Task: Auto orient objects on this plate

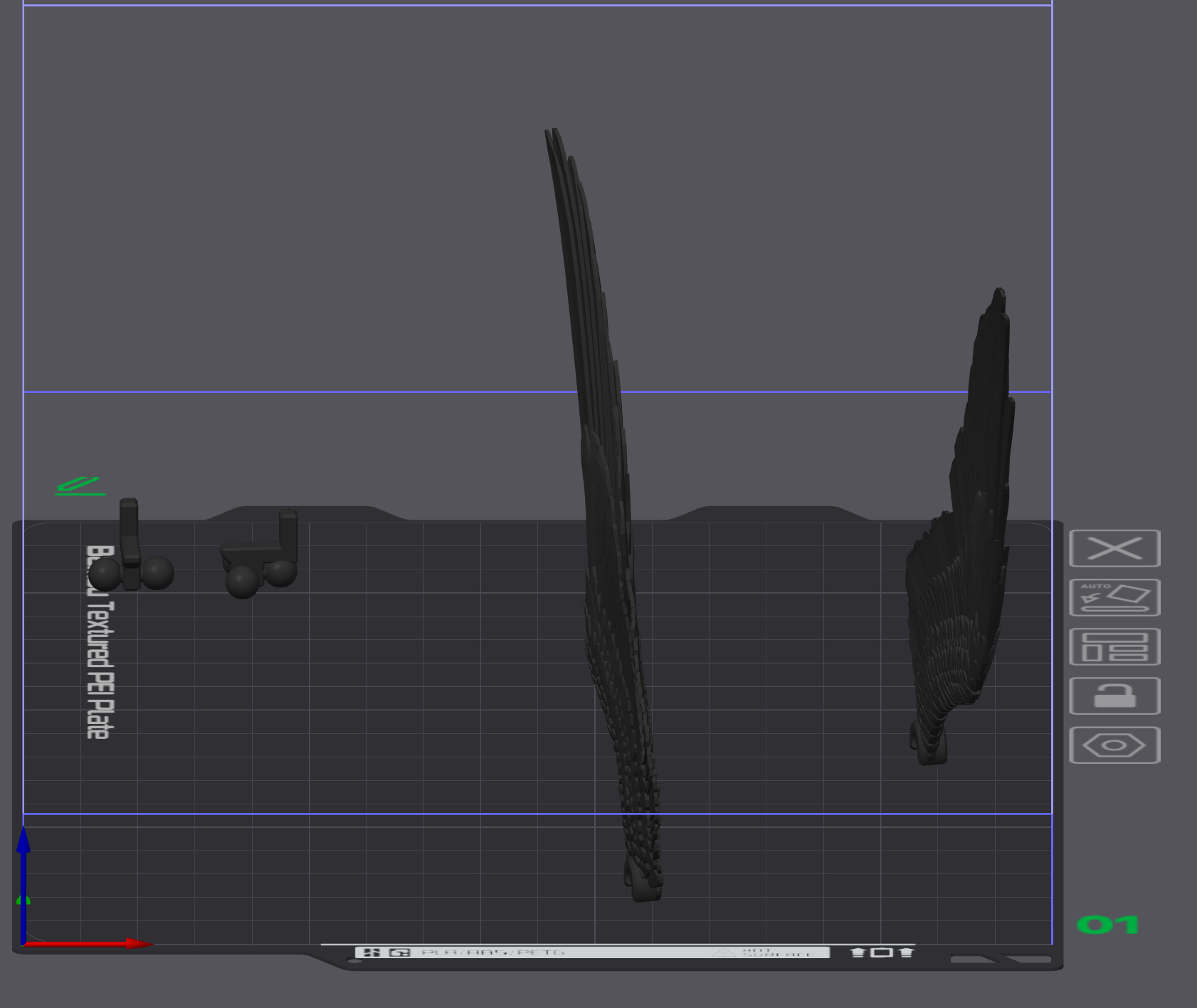Action: [1114, 597]
